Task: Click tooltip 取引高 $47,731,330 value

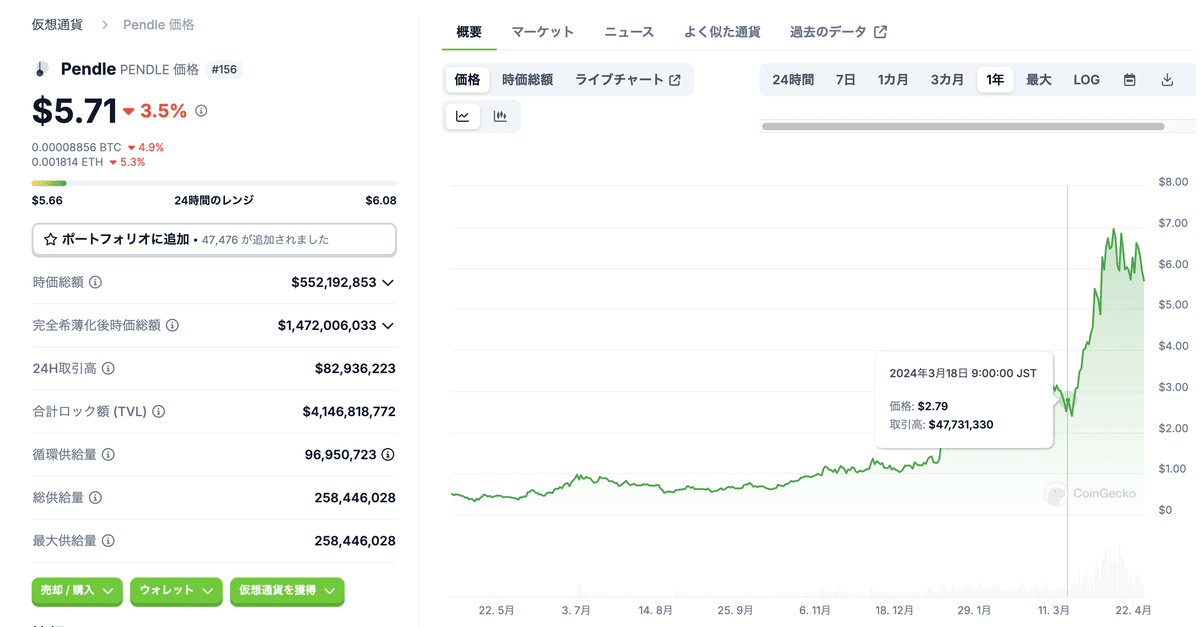Action: pos(961,425)
